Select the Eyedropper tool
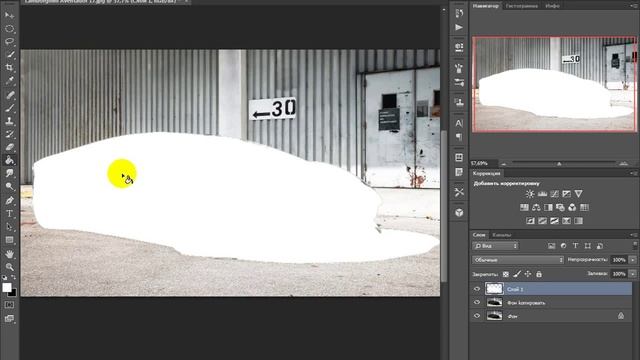Viewport: 640px width, 360px height. [x=9, y=81]
